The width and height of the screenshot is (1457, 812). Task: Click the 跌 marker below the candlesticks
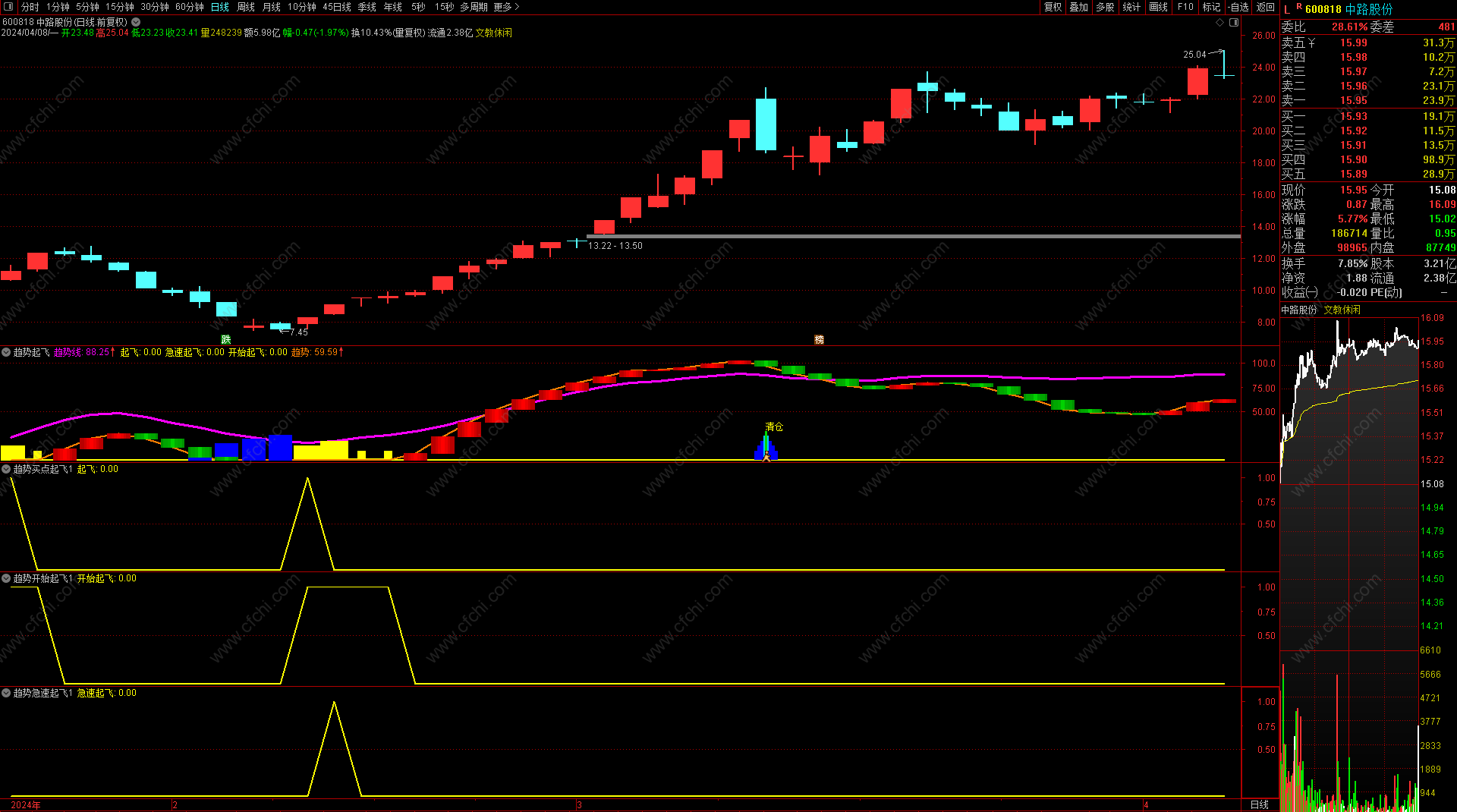[x=225, y=339]
